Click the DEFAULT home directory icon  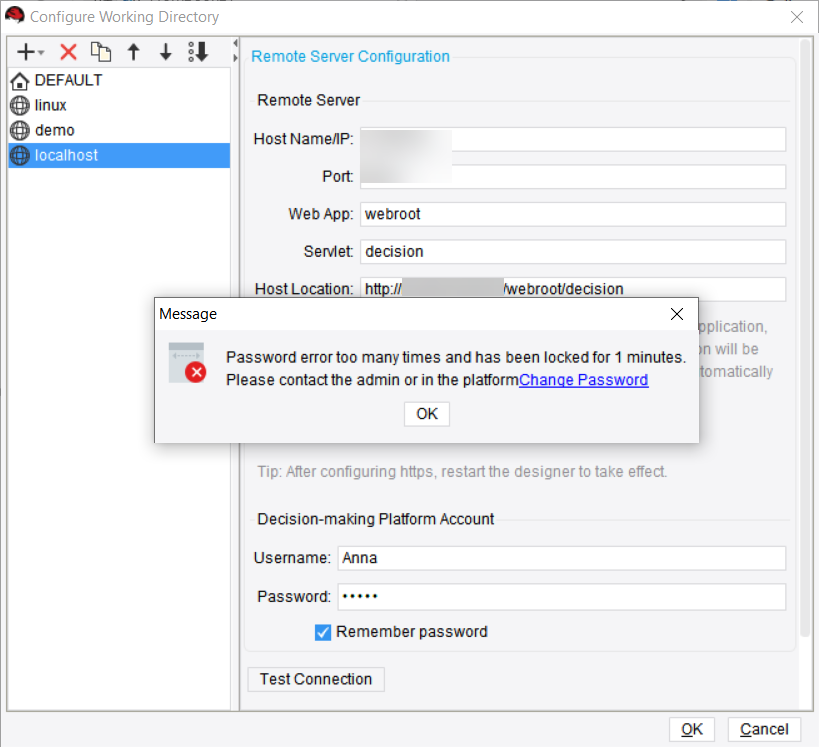[x=19, y=79]
